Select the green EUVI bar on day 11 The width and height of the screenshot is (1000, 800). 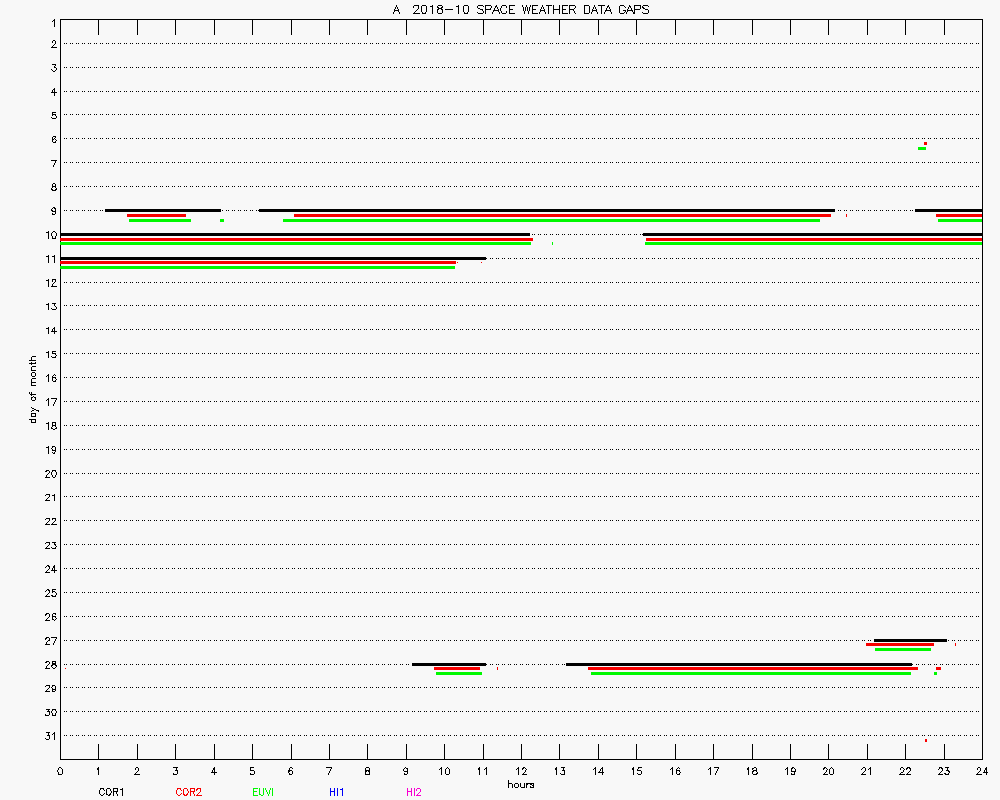pos(257,268)
